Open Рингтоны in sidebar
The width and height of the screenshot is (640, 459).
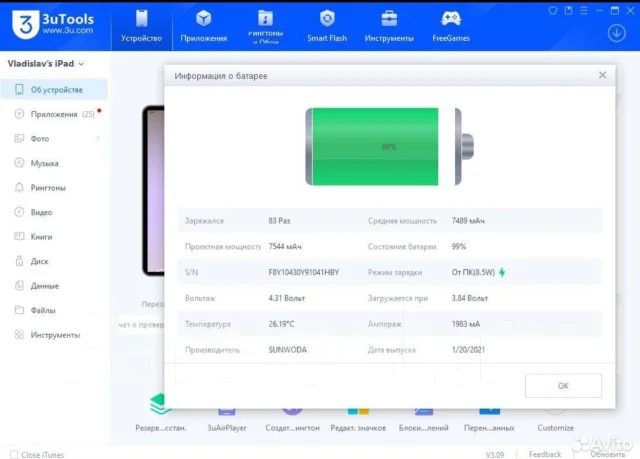click(54, 187)
